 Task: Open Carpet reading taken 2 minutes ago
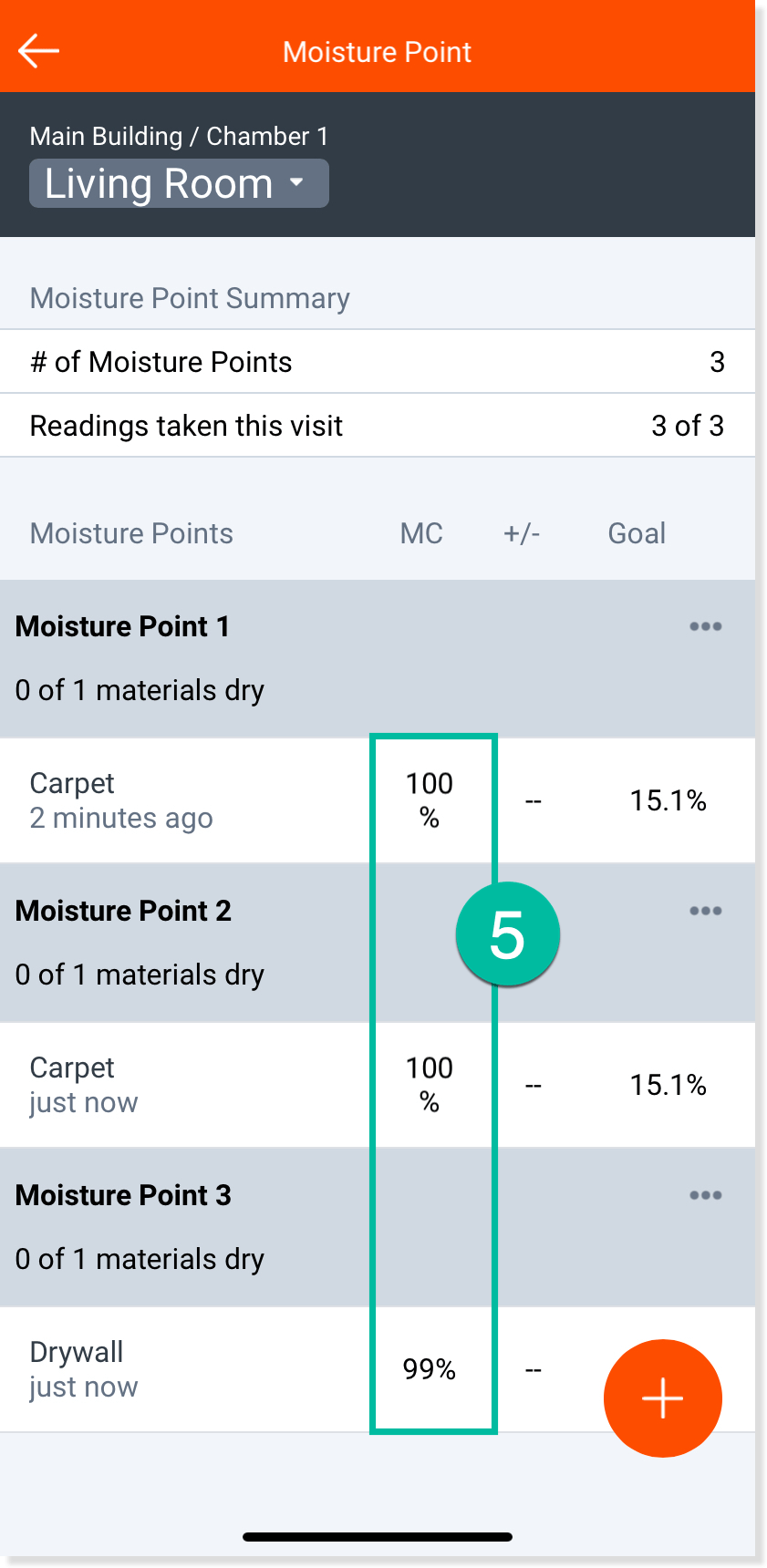tap(121, 800)
